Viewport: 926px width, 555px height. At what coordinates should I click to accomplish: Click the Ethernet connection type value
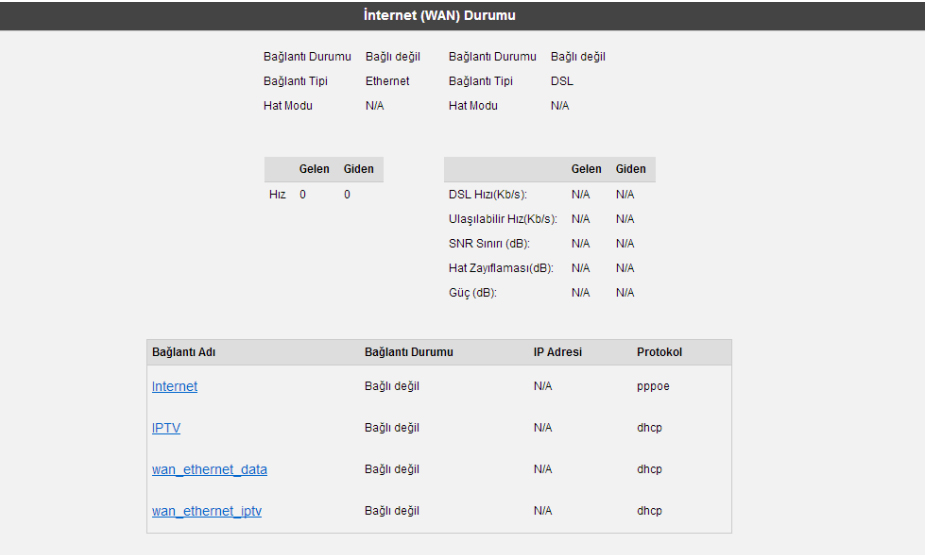coord(387,81)
